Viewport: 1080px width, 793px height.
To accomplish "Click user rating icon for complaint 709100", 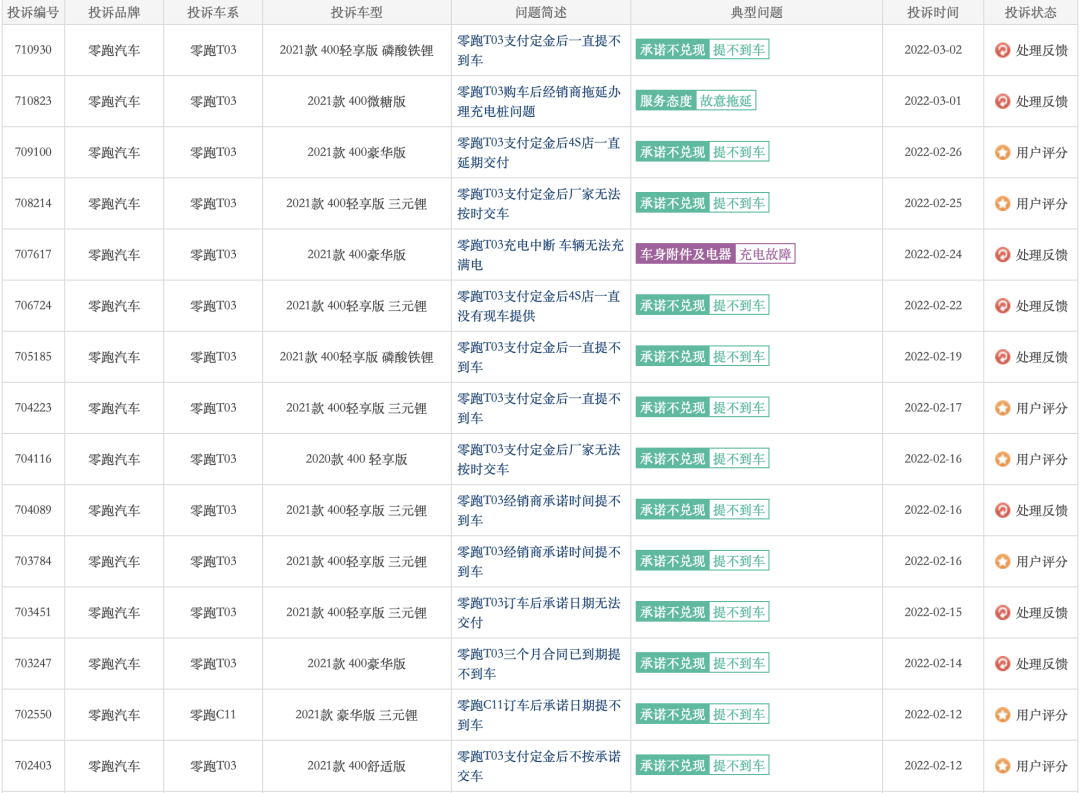I will tap(1002, 152).
